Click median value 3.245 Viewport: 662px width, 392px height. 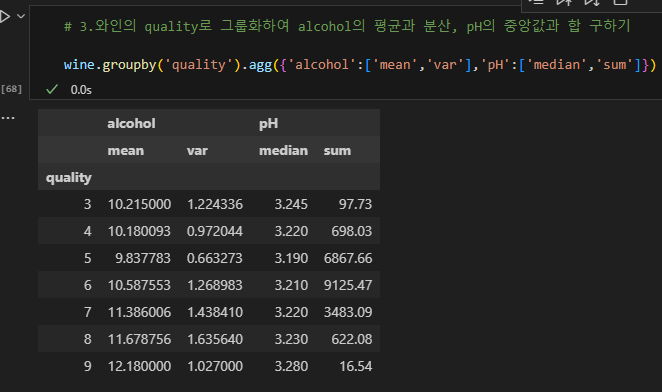point(291,204)
